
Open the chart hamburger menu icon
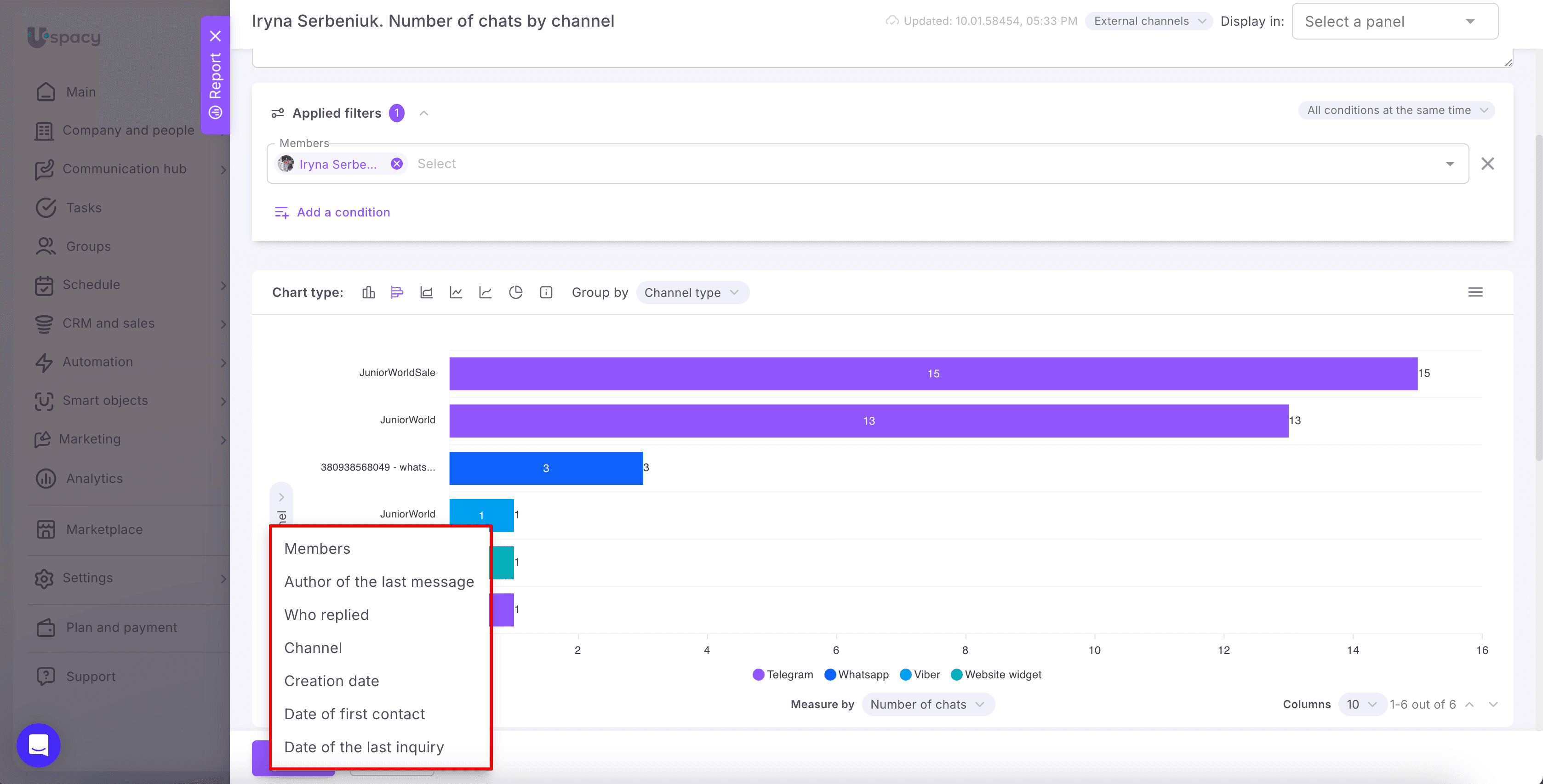[x=1475, y=292]
